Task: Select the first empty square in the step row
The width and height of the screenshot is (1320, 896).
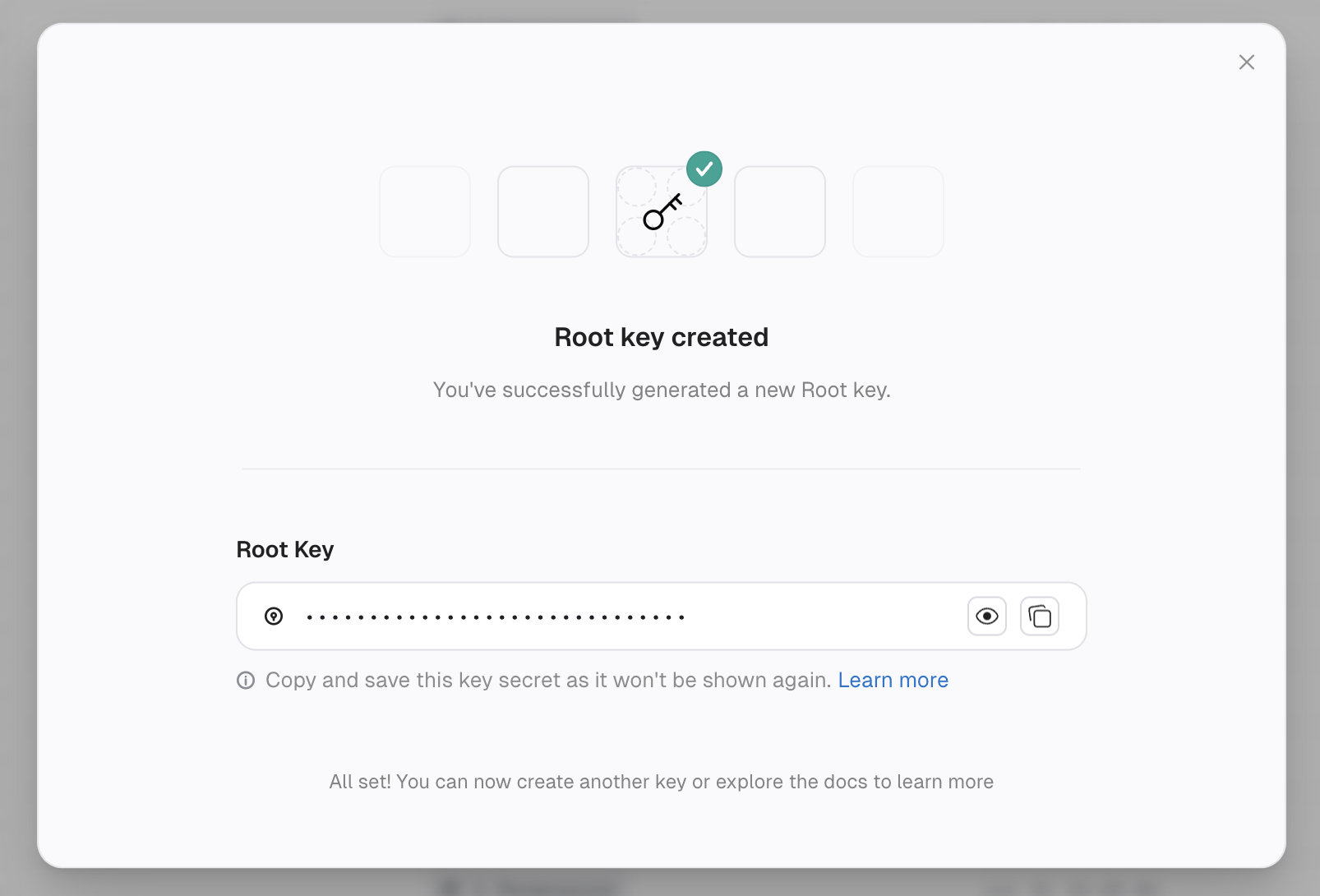Action: 425,211
